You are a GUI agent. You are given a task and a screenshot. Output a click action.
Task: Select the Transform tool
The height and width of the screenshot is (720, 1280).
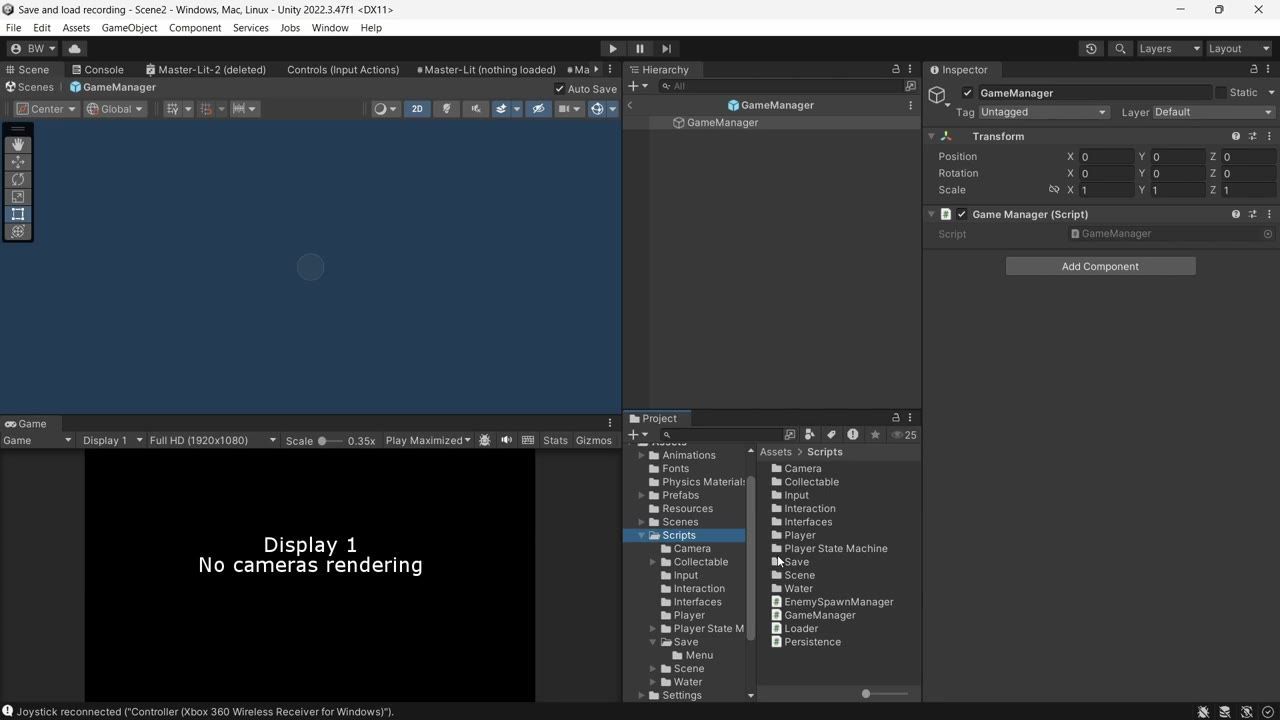click(x=18, y=231)
